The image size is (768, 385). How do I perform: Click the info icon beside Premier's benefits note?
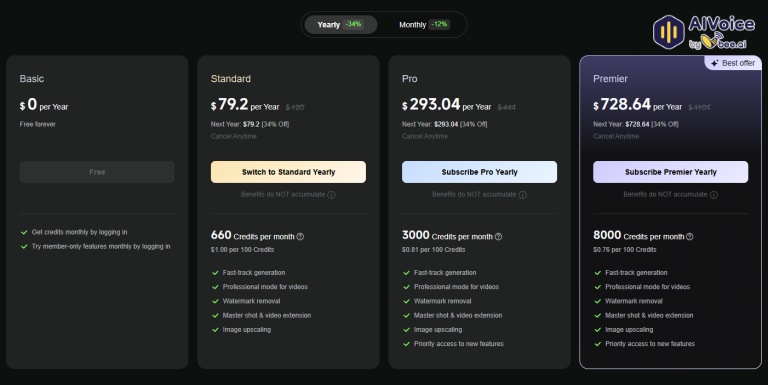tap(714, 195)
